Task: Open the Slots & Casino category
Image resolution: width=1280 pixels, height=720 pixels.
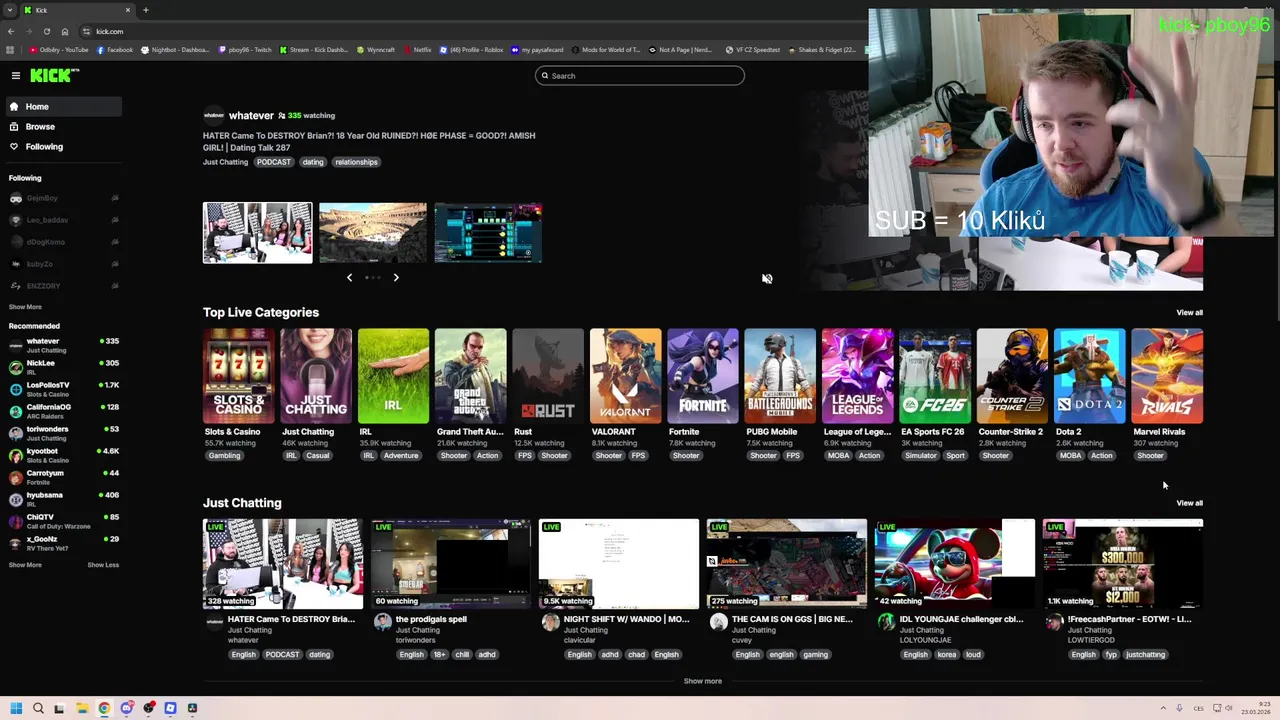Action: (x=238, y=376)
